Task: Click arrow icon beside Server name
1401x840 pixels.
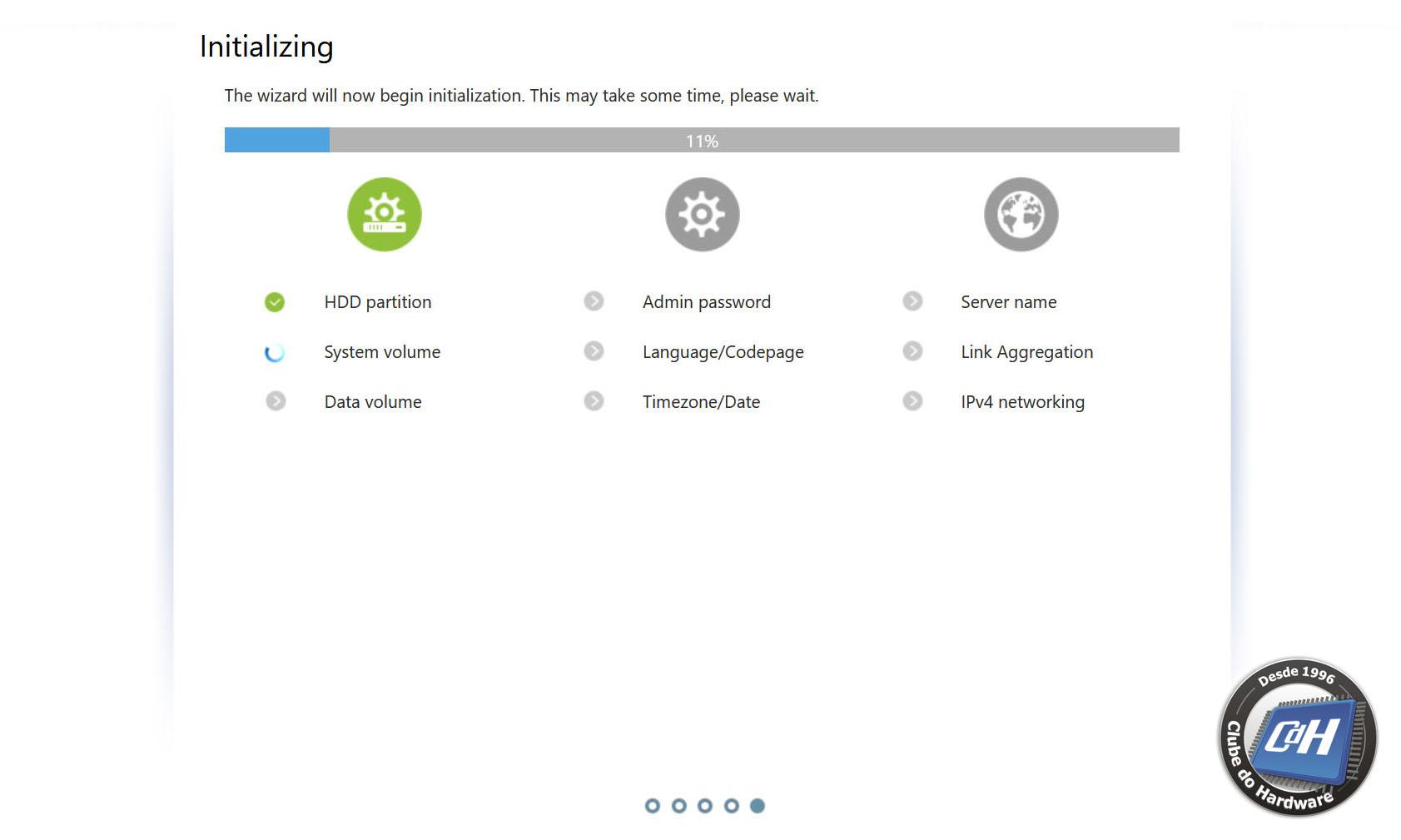Action: coord(912,301)
